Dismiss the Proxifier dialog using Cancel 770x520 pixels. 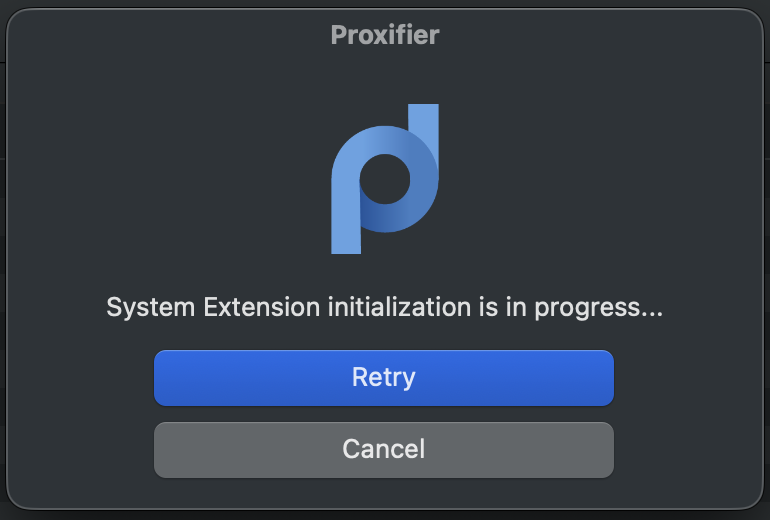(x=384, y=449)
